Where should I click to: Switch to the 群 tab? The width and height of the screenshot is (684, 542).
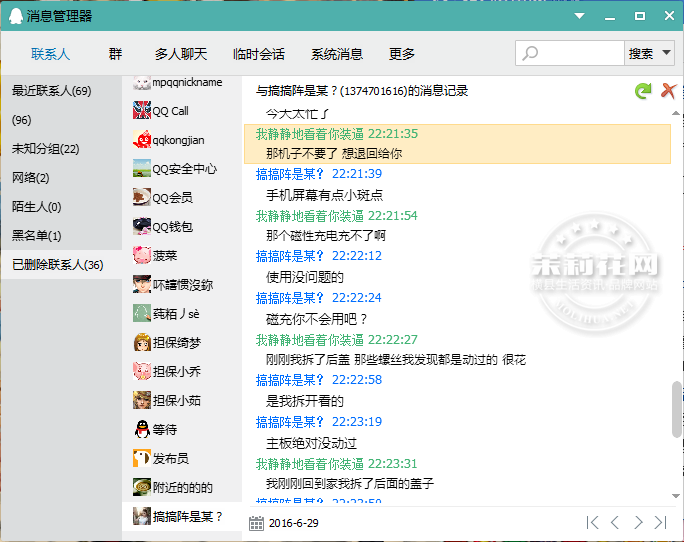[115, 54]
